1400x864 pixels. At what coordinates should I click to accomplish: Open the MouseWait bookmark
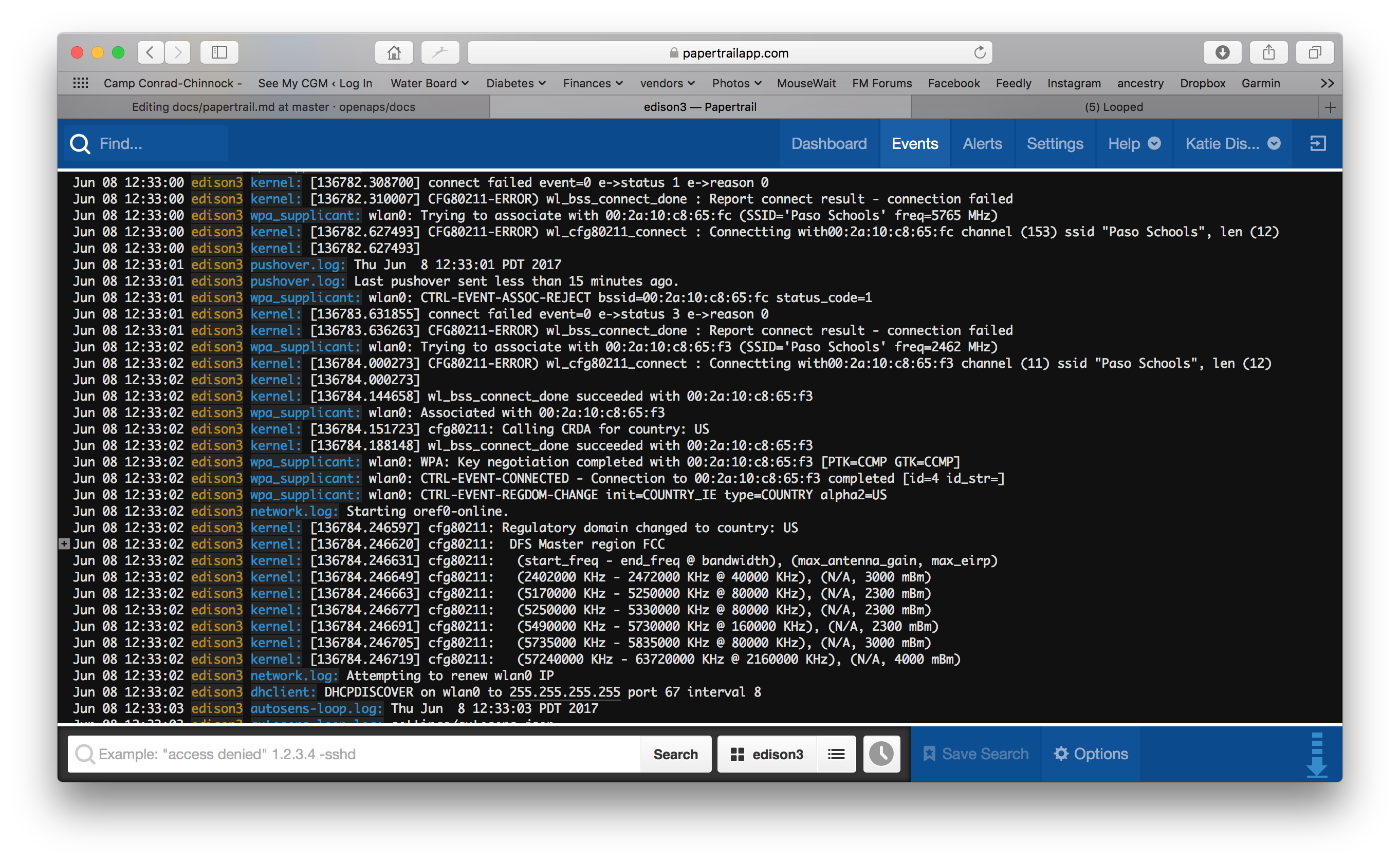pyautogui.click(x=806, y=83)
